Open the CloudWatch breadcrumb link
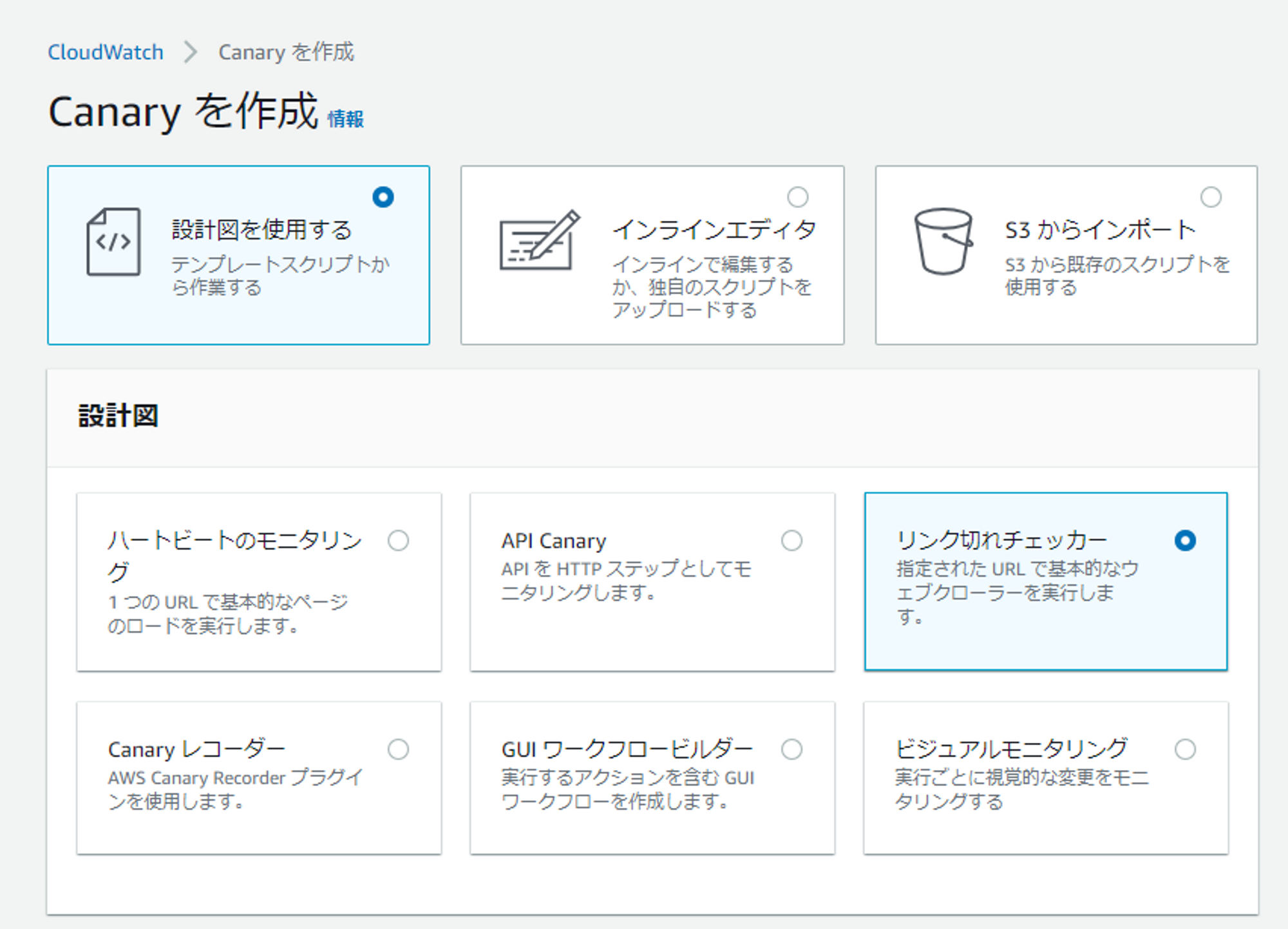This screenshot has height=929, width=1288. pos(106,52)
